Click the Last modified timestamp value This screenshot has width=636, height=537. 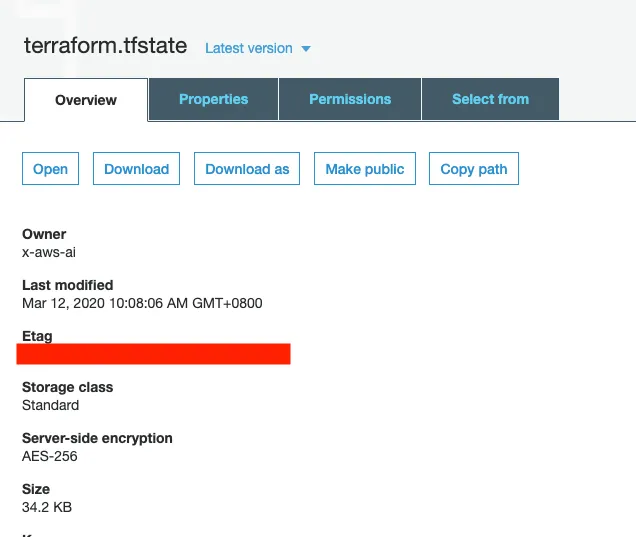click(142, 303)
